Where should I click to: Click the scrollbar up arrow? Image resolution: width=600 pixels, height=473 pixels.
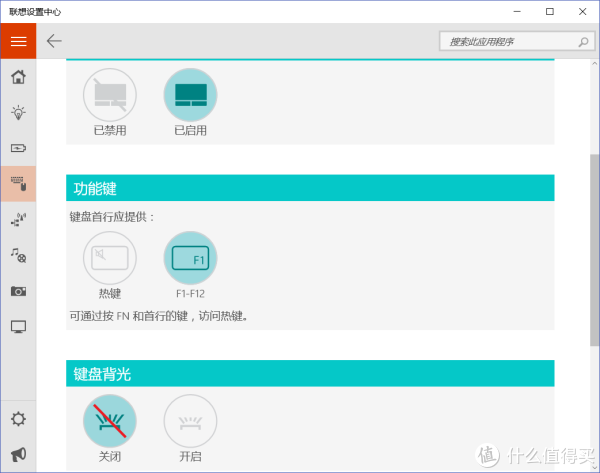tap(595, 64)
